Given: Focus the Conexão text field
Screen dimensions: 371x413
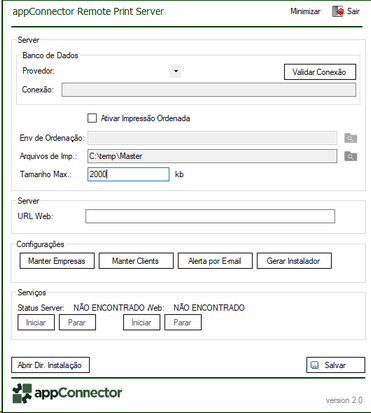Looking at the screenshot, I should pyautogui.click(x=209, y=90).
